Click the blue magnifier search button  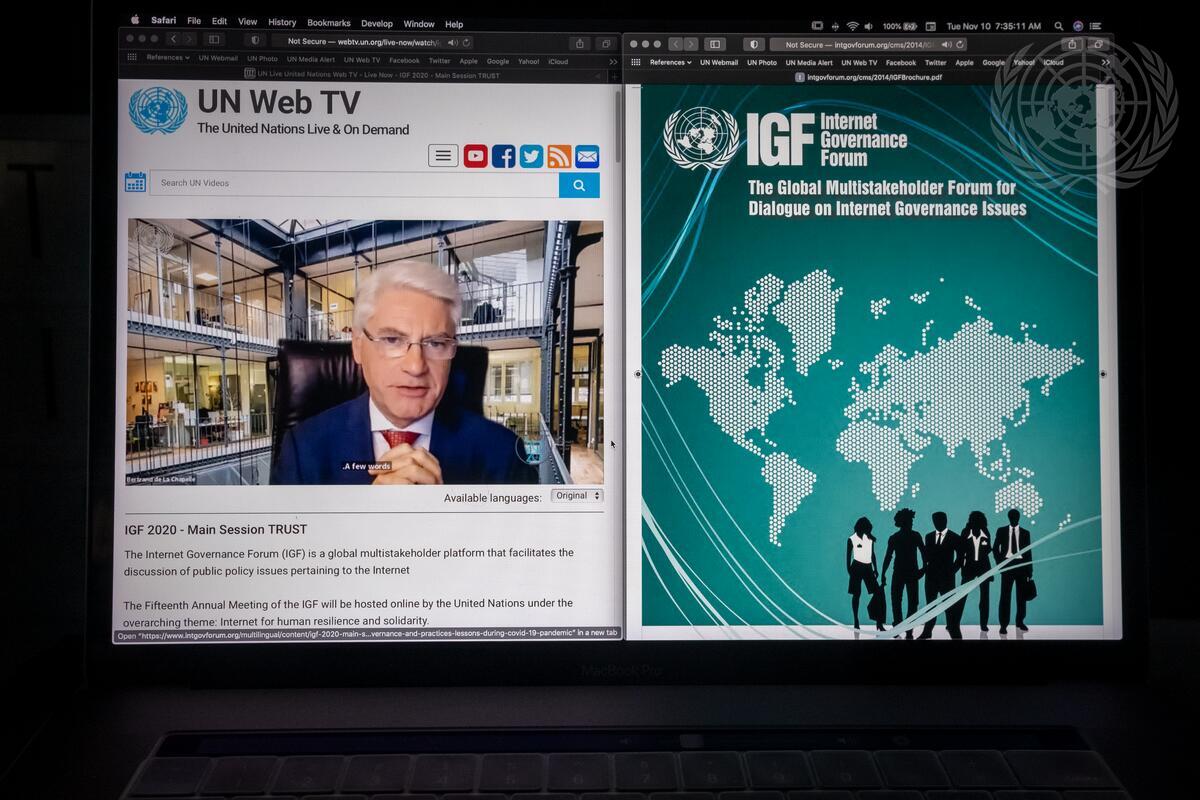click(x=579, y=184)
